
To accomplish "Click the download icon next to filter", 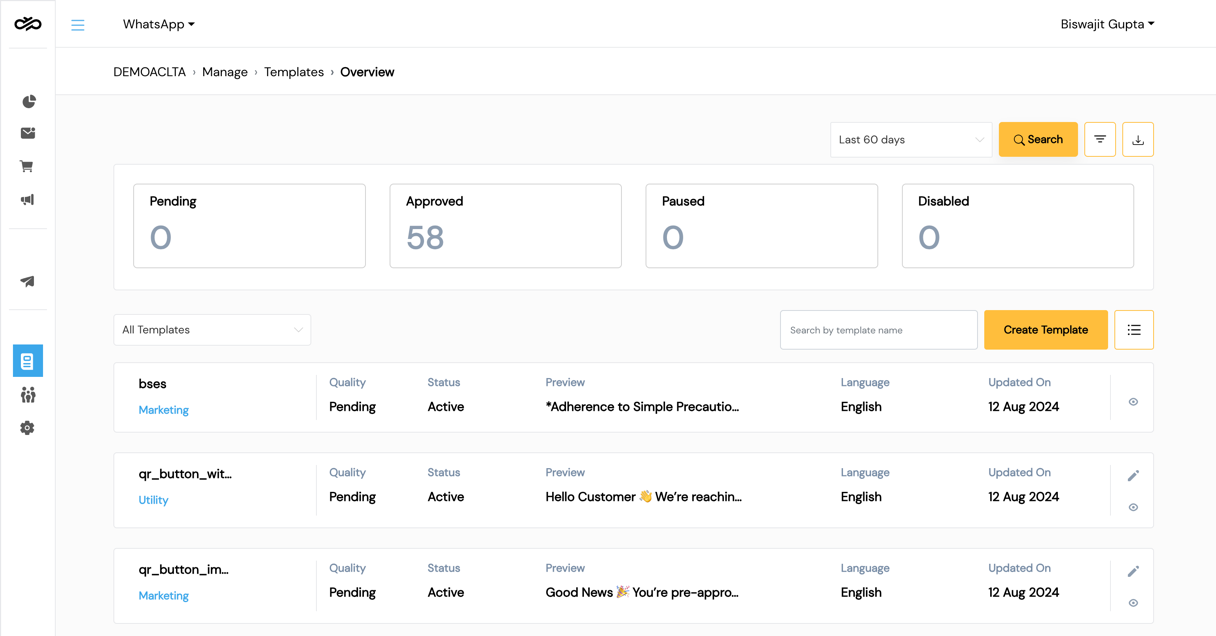I will pos(1138,140).
